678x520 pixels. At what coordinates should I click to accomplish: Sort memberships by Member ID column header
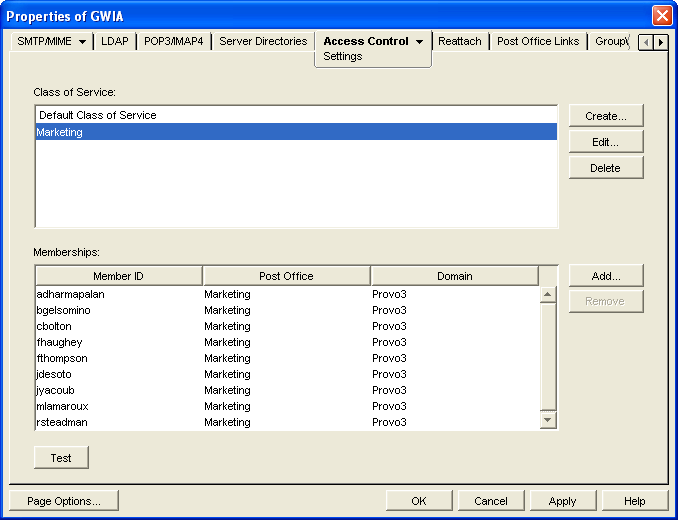click(119, 276)
